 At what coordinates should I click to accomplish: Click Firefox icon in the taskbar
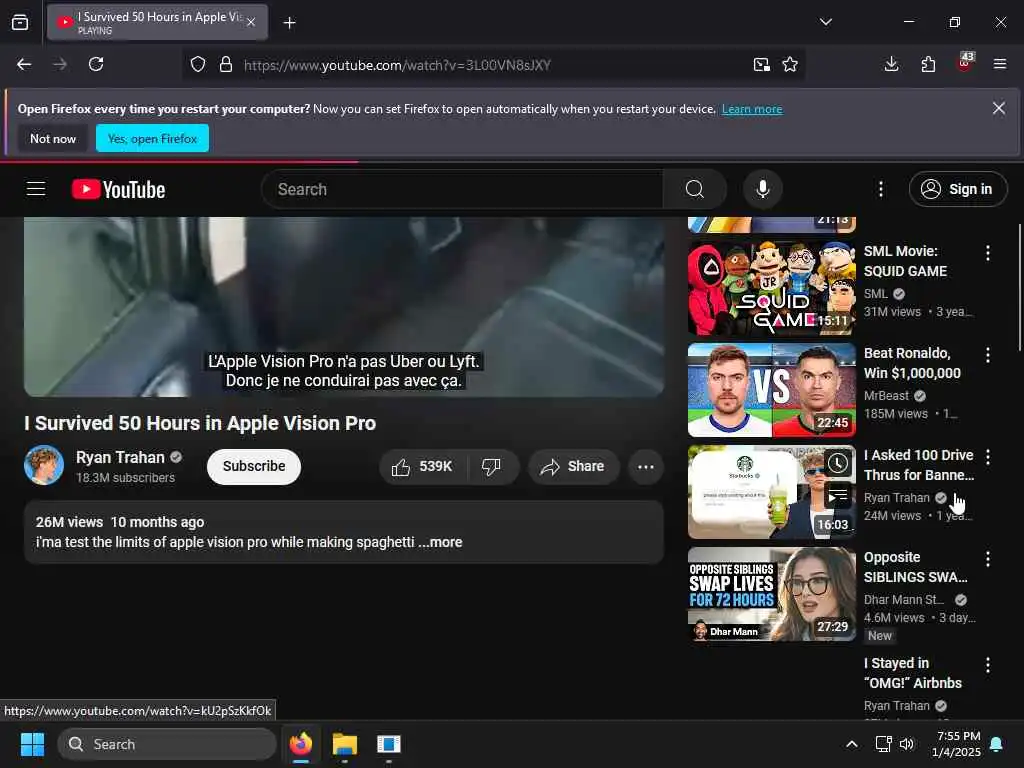(300, 744)
